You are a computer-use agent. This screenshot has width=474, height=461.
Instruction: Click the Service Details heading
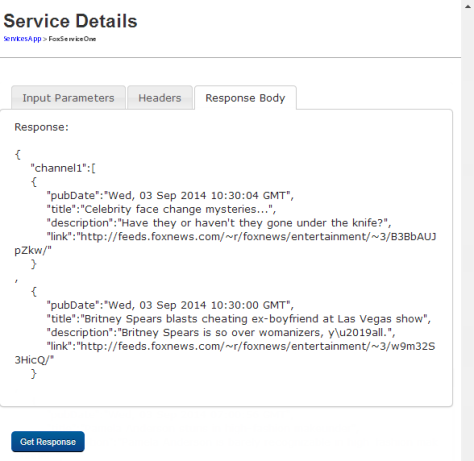pos(70,21)
